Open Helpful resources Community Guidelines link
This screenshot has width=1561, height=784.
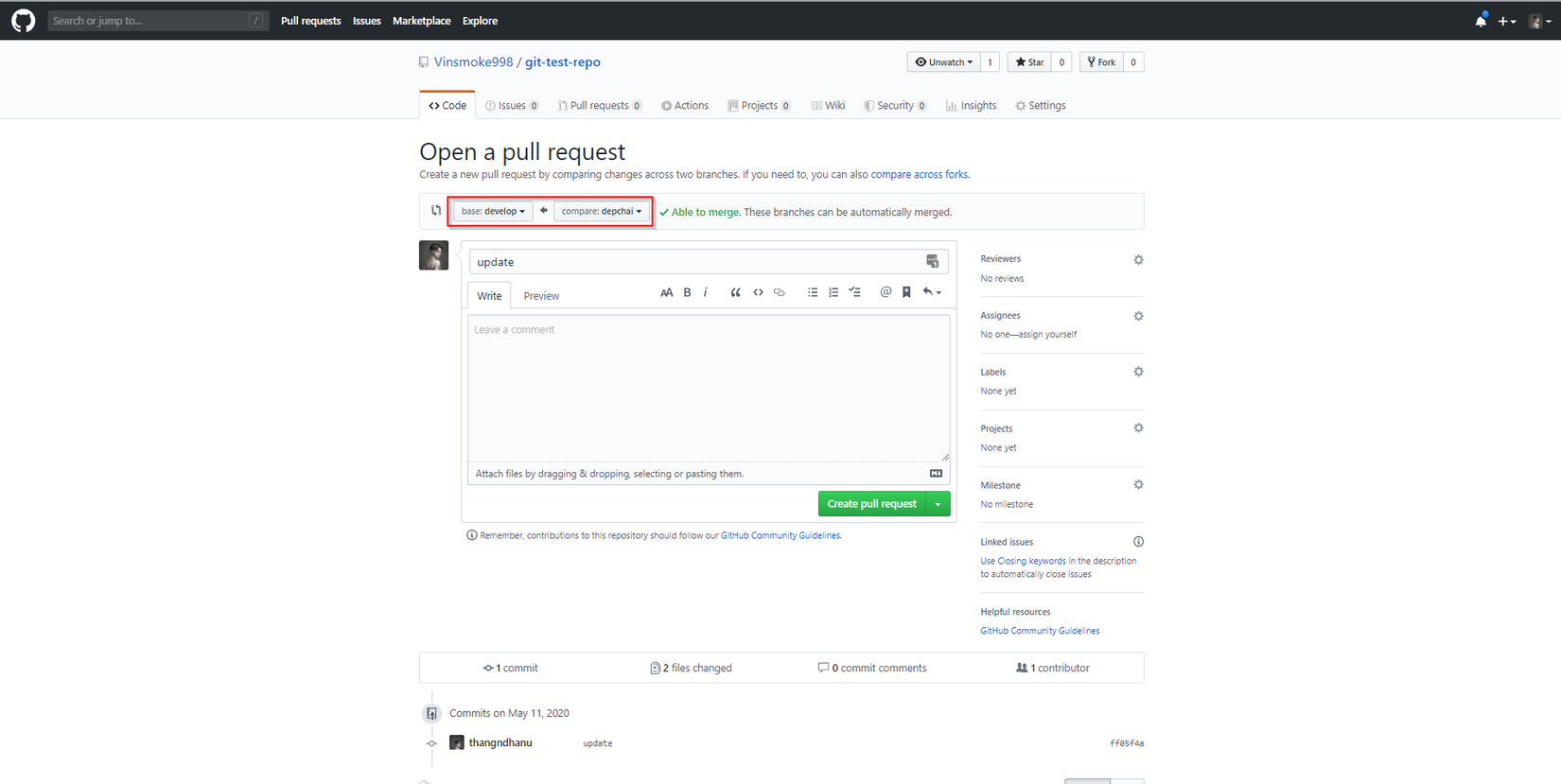click(1040, 631)
